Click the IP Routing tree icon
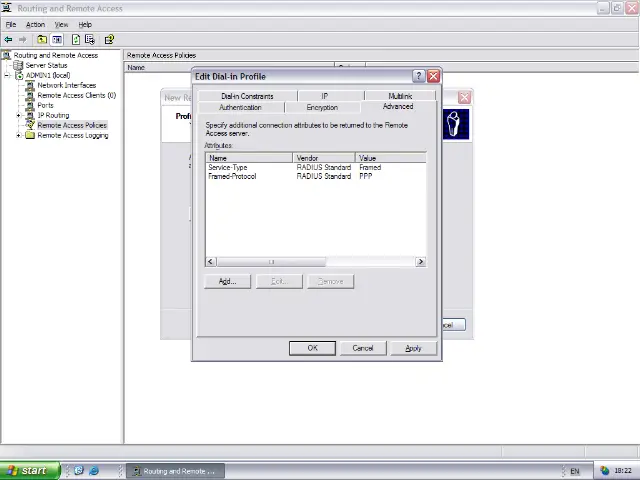Image resolution: width=640 pixels, height=480 pixels. coord(30,116)
